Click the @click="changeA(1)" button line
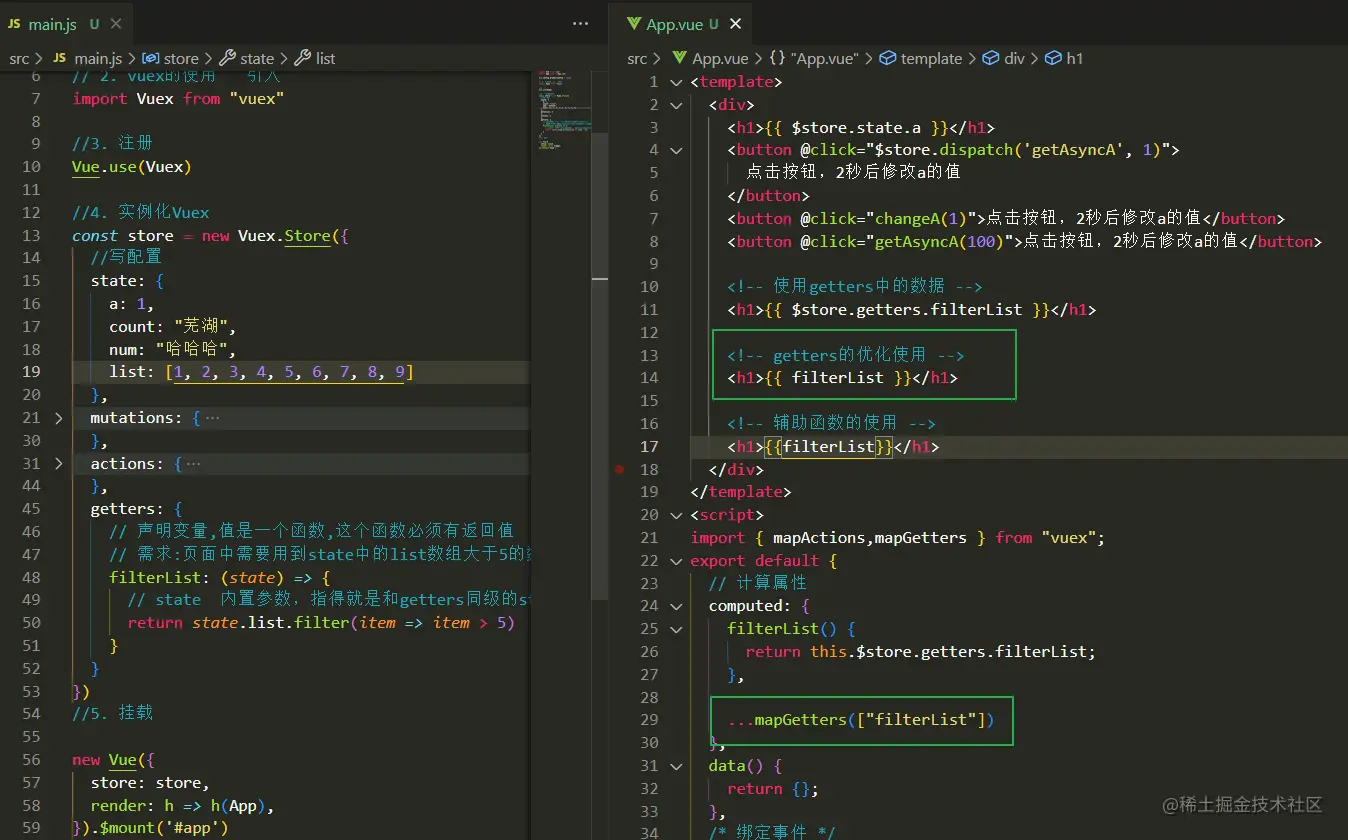 [x=1006, y=219]
